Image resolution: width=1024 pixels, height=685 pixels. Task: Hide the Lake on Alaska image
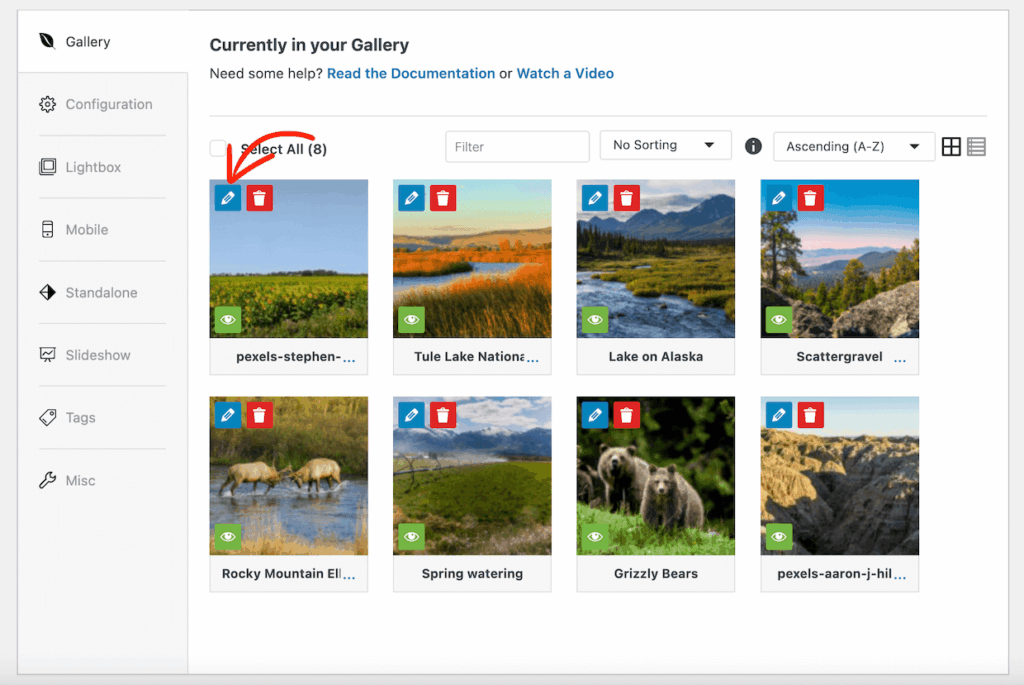595,320
